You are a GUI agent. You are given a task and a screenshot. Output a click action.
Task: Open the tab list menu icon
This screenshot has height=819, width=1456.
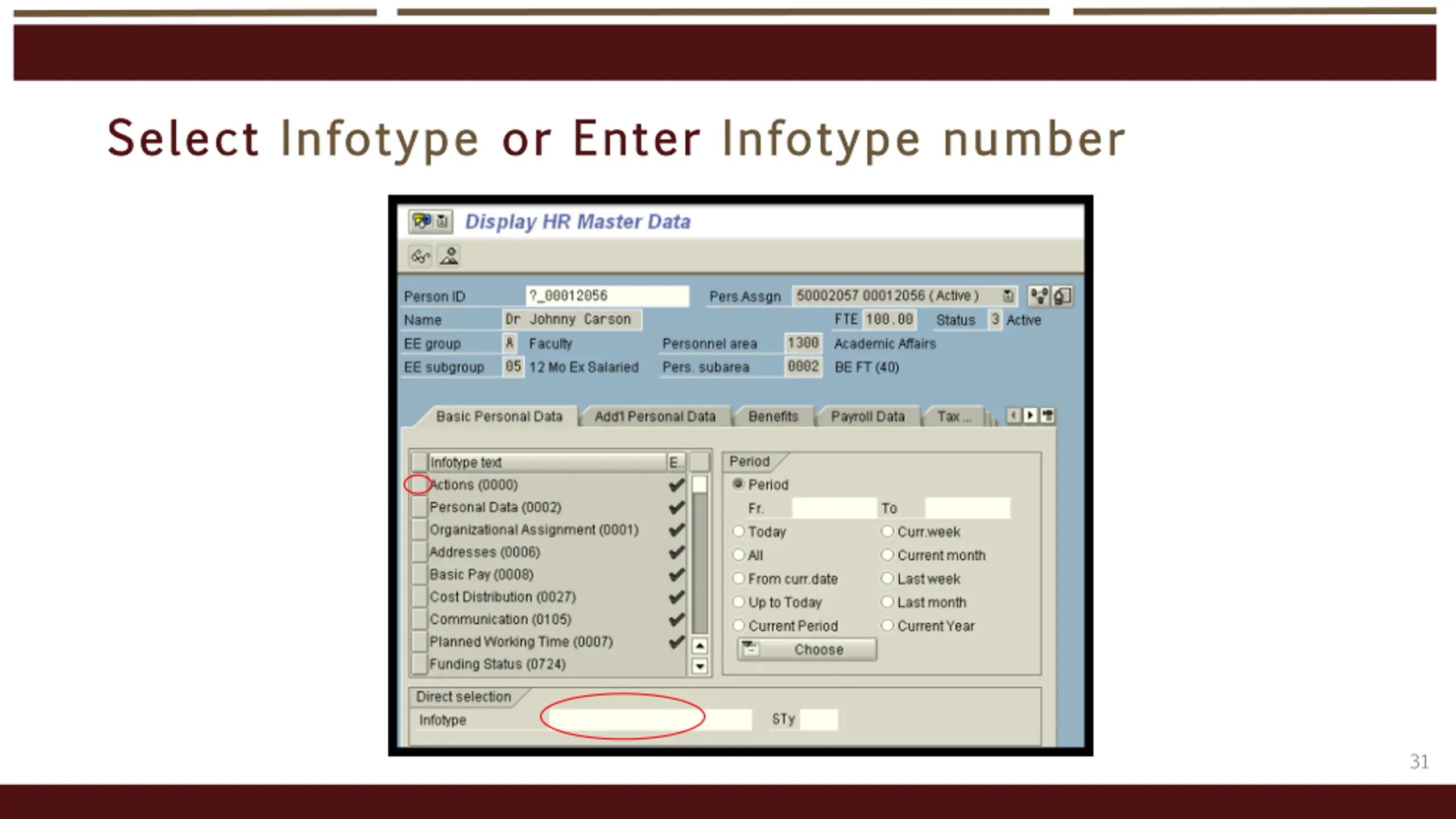pyautogui.click(x=1048, y=416)
